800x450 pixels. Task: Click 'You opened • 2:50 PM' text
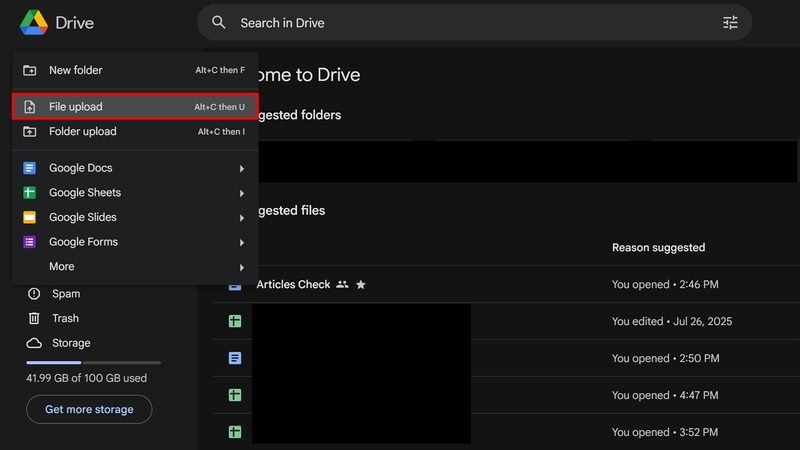tap(665, 358)
